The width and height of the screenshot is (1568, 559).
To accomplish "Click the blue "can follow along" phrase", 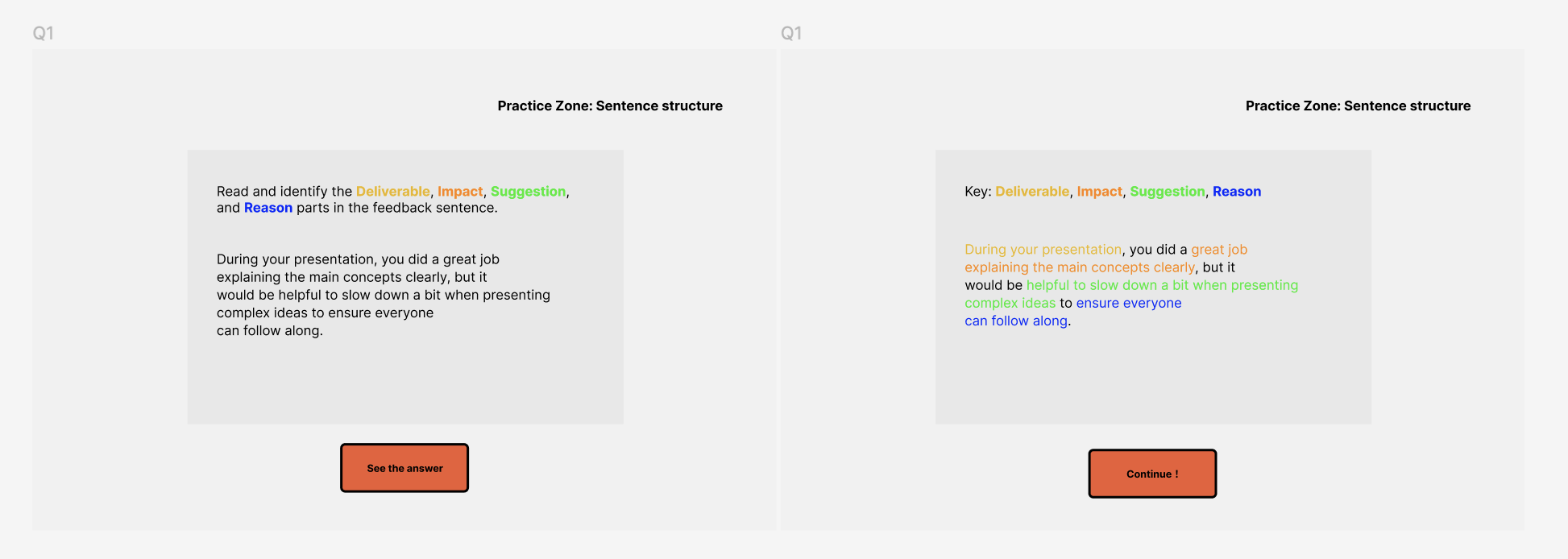I will click(x=1016, y=321).
